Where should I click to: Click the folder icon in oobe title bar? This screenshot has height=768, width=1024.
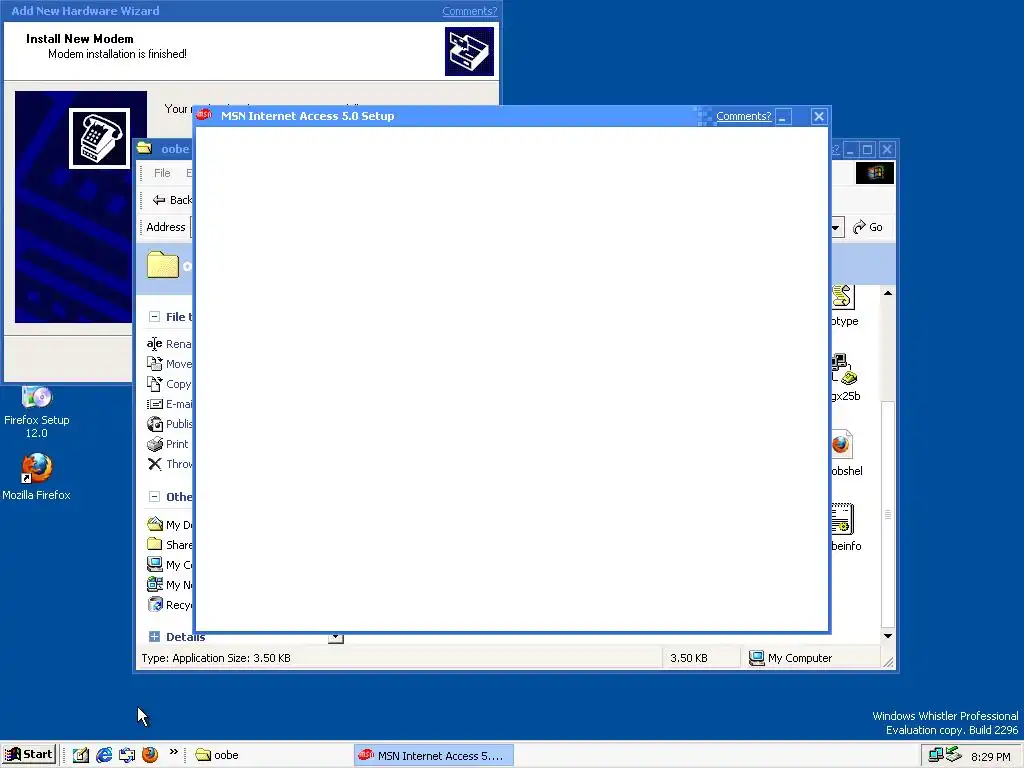click(144, 148)
